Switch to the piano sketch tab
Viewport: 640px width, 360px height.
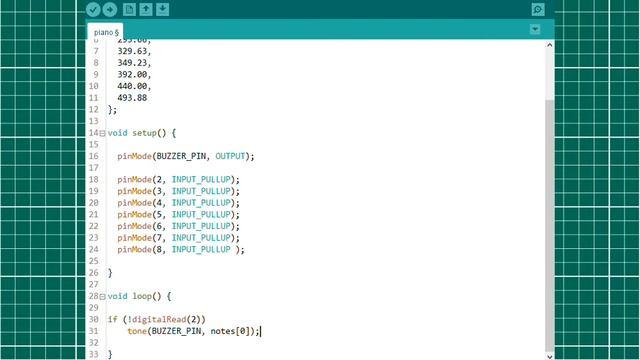pos(106,32)
